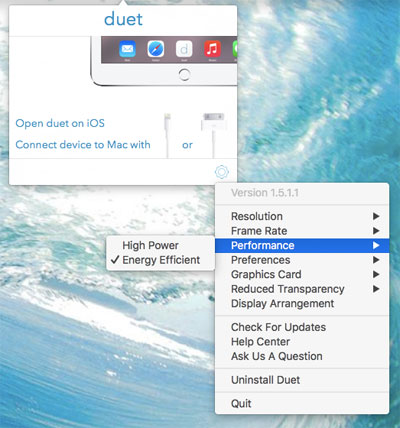The width and height of the screenshot is (400, 428).
Task: Open the gear settings icon in duet panel
Action: [222, 172]
